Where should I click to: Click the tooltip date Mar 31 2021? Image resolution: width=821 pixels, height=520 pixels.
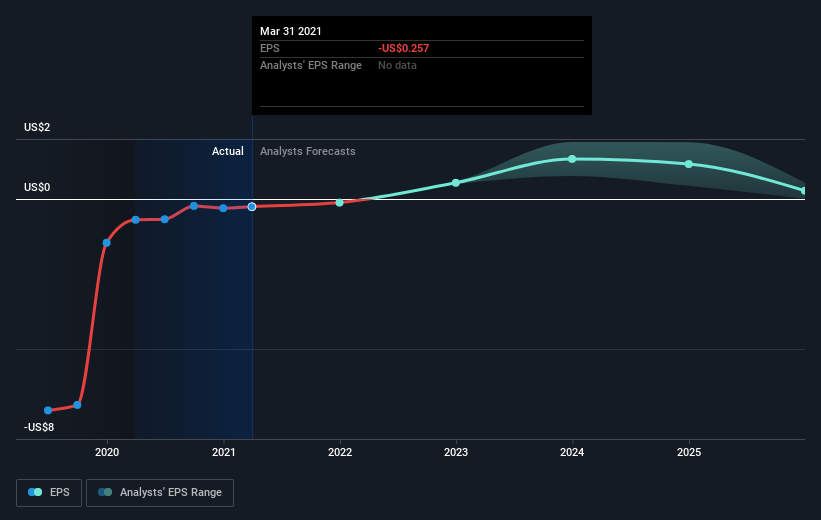point(291,31)
